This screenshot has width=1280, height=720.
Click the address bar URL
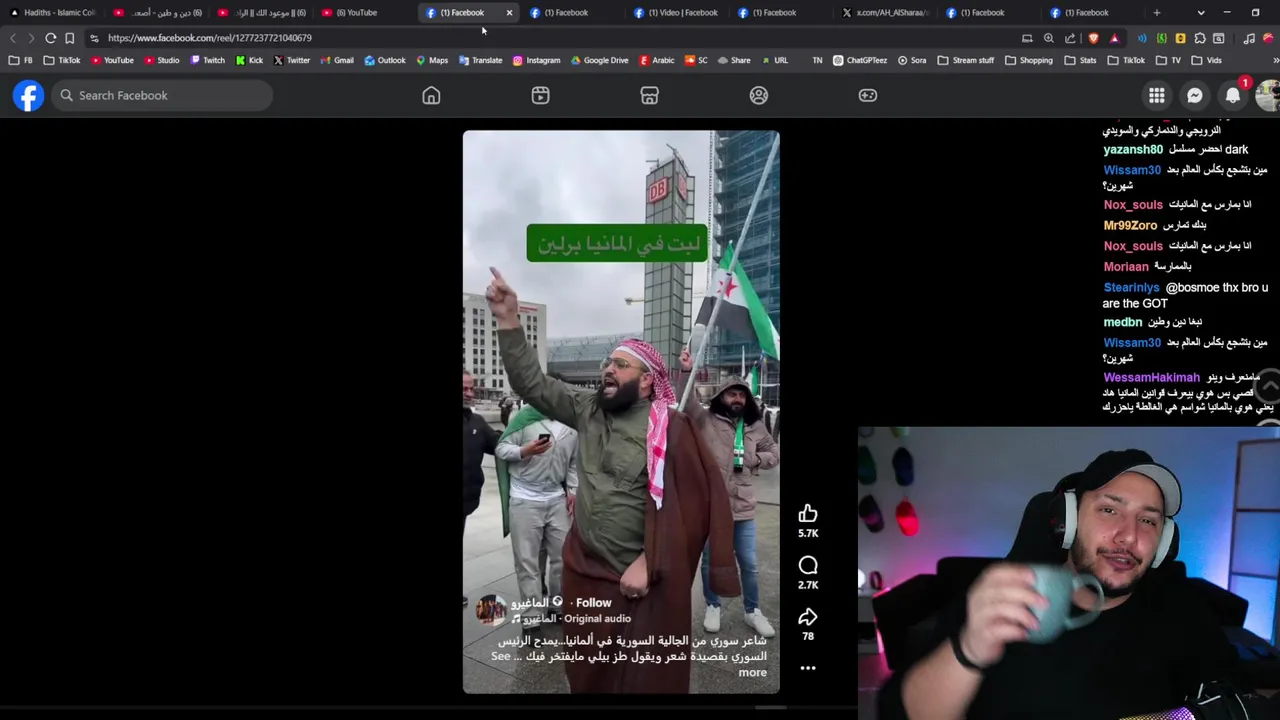pyautogui.click(x=210, y=38)
